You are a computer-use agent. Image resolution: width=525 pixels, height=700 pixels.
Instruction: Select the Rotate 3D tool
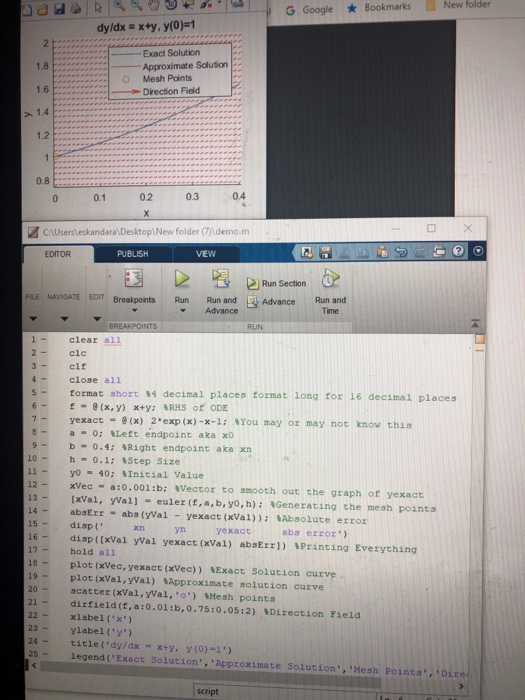click(171, 5)
